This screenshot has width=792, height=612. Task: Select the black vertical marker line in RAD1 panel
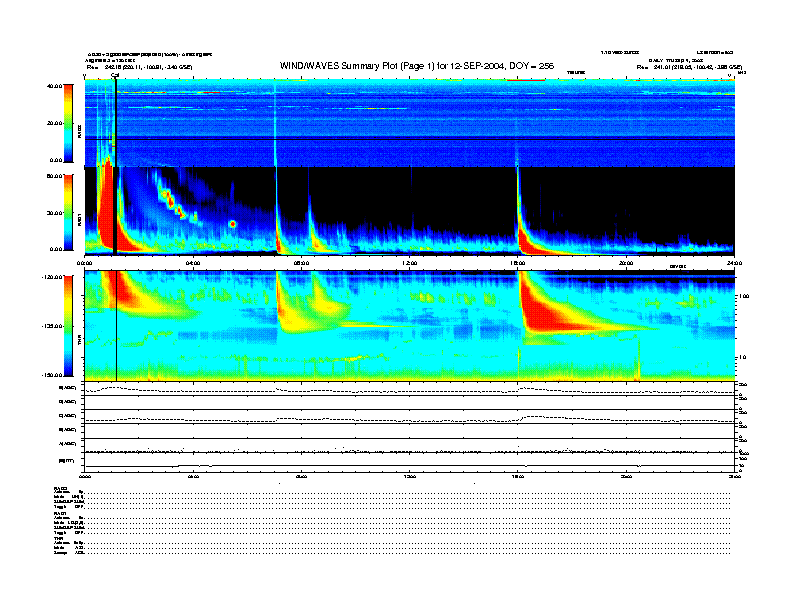(116, 210)
